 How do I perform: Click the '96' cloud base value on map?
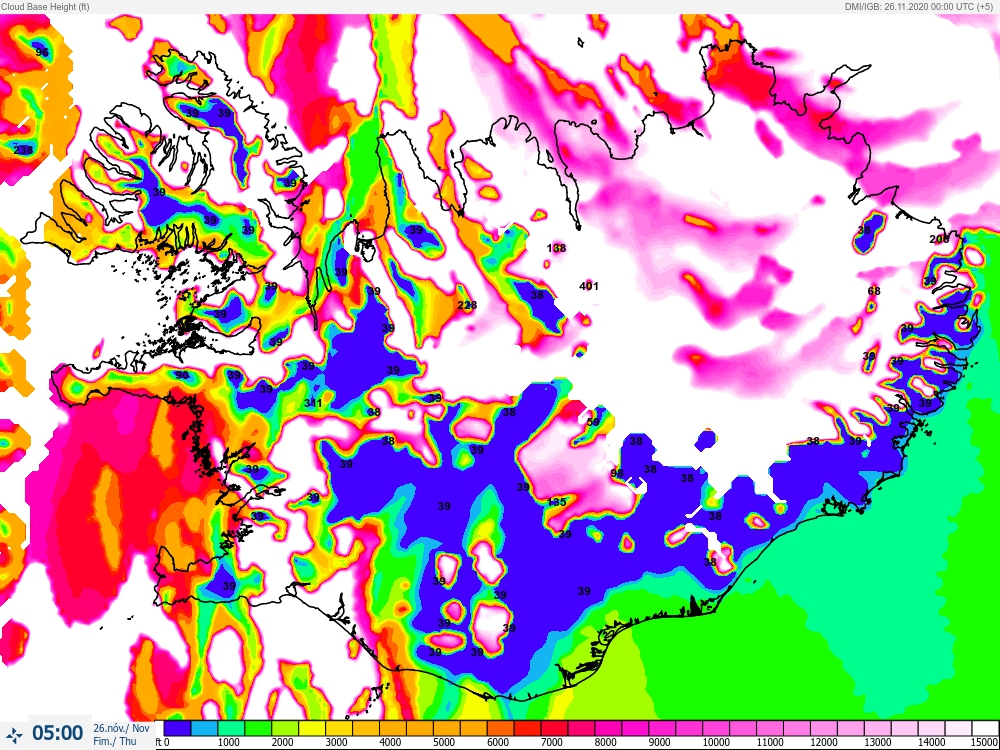42,52
